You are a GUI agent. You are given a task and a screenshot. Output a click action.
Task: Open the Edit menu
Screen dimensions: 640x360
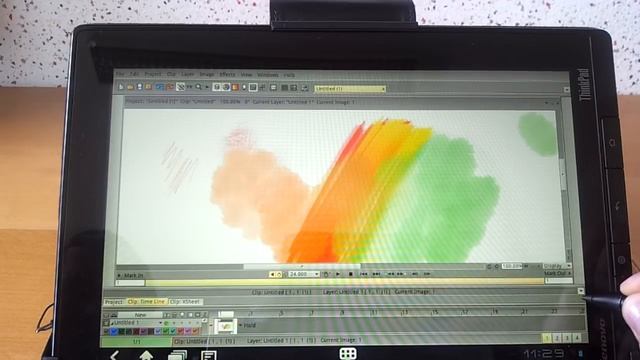tap(134, 74)
